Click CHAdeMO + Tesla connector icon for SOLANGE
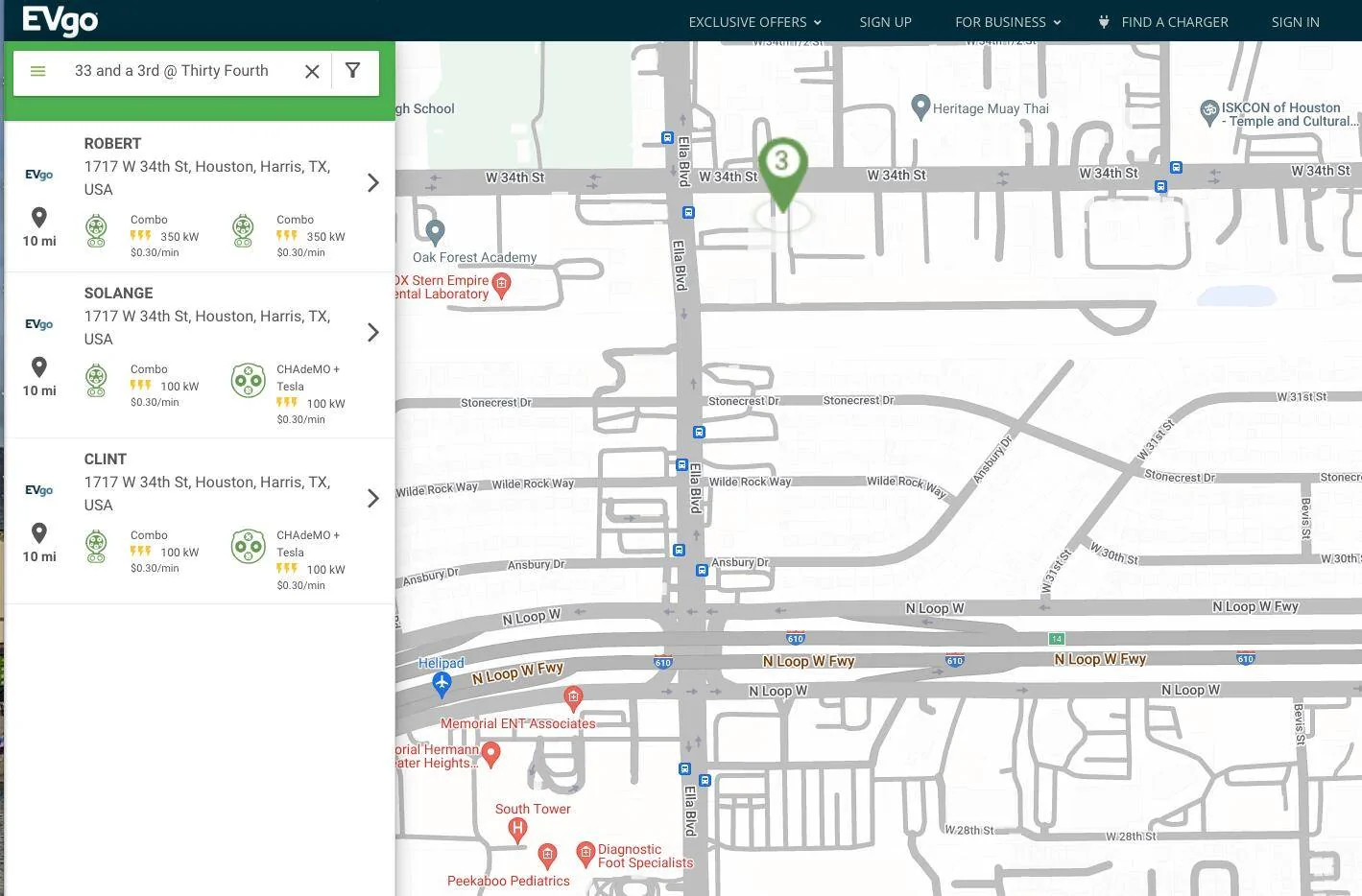This screenshot has width=1362, height=896. [249, 381]
